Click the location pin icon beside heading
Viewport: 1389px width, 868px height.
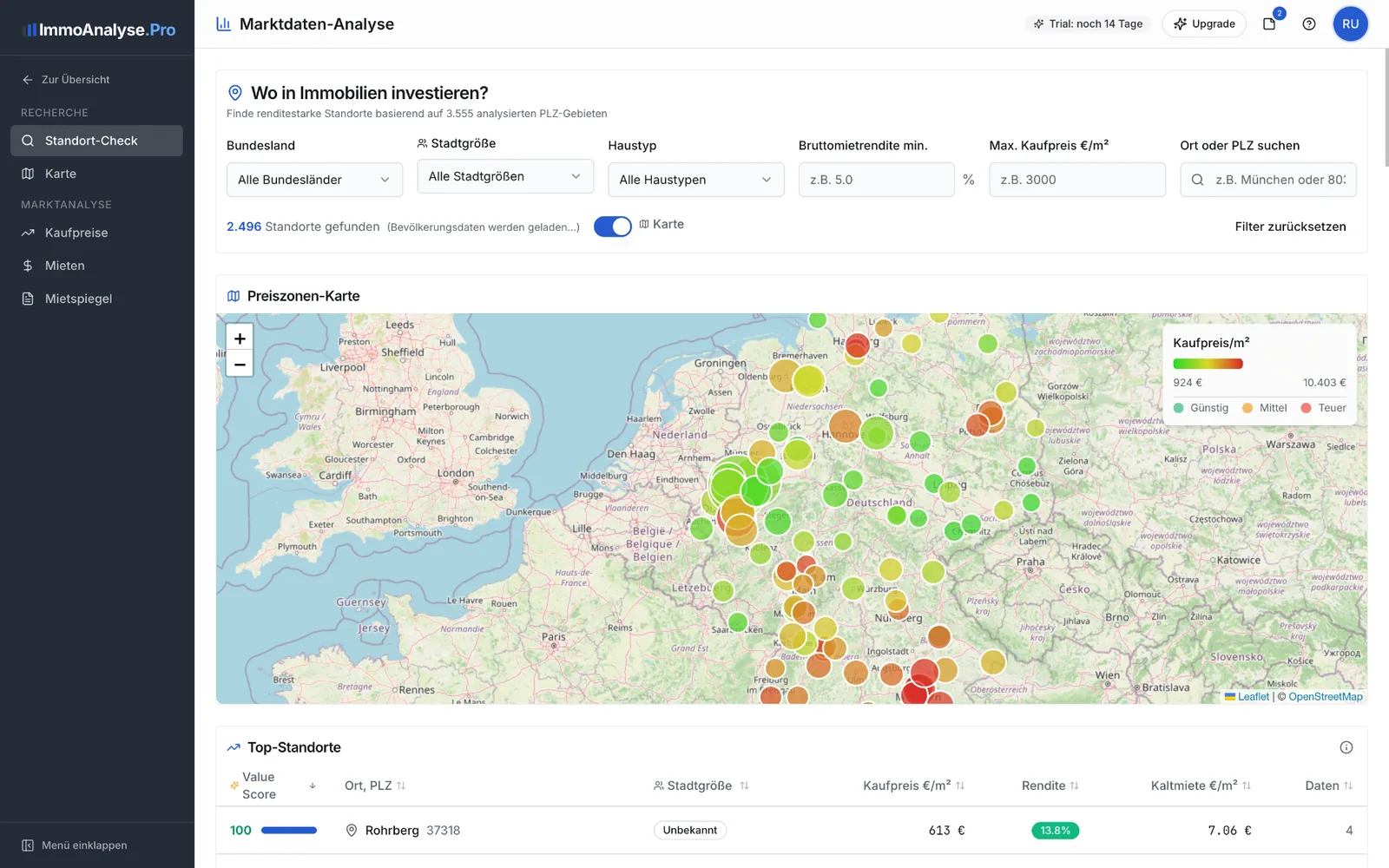[x=234, y=93]
